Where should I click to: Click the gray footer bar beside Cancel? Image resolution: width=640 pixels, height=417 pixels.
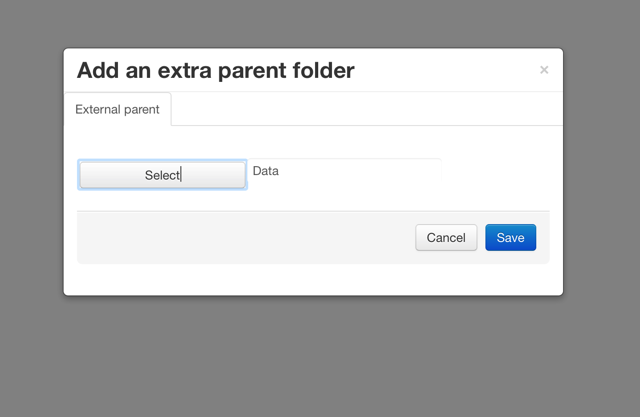point(245,237)
